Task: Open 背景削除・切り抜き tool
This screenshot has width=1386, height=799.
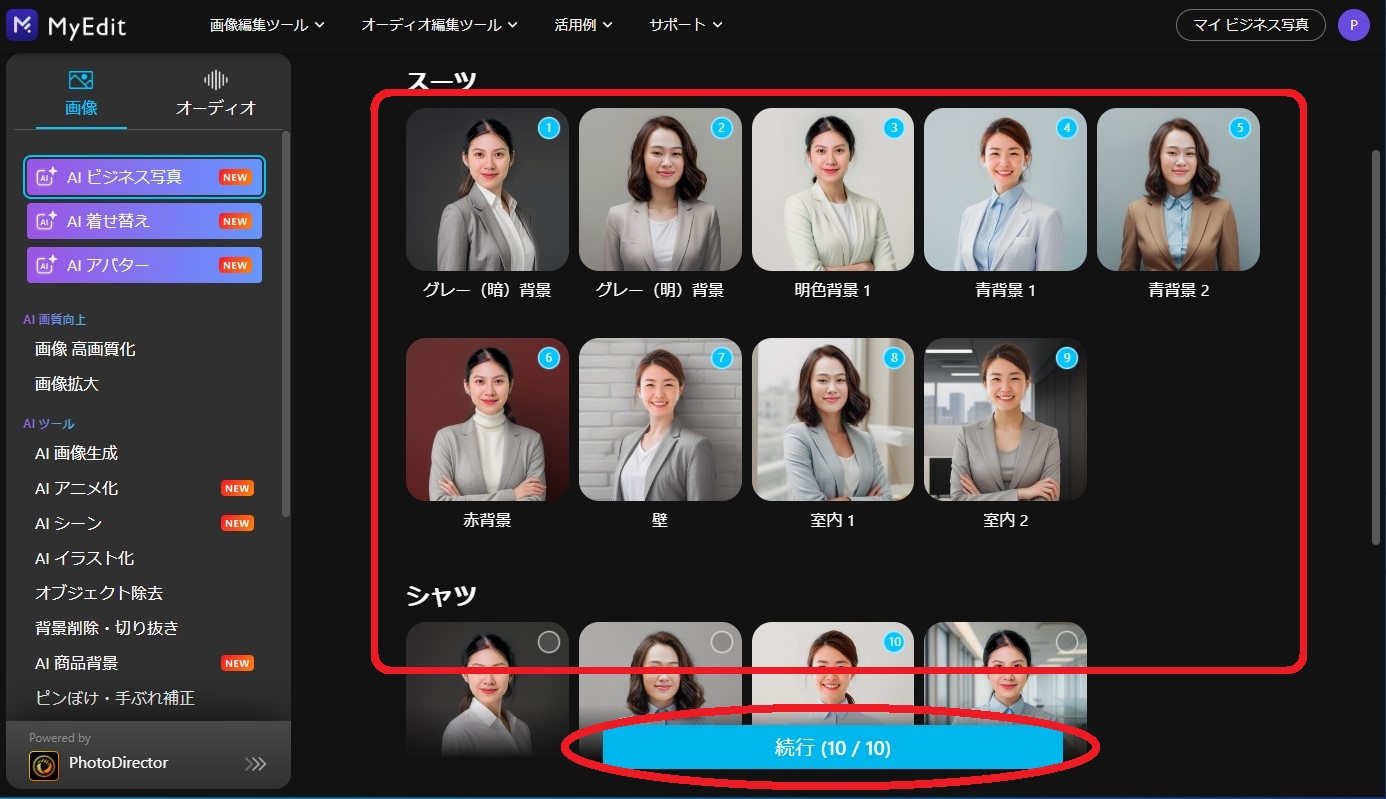Action: pos(107,628)
